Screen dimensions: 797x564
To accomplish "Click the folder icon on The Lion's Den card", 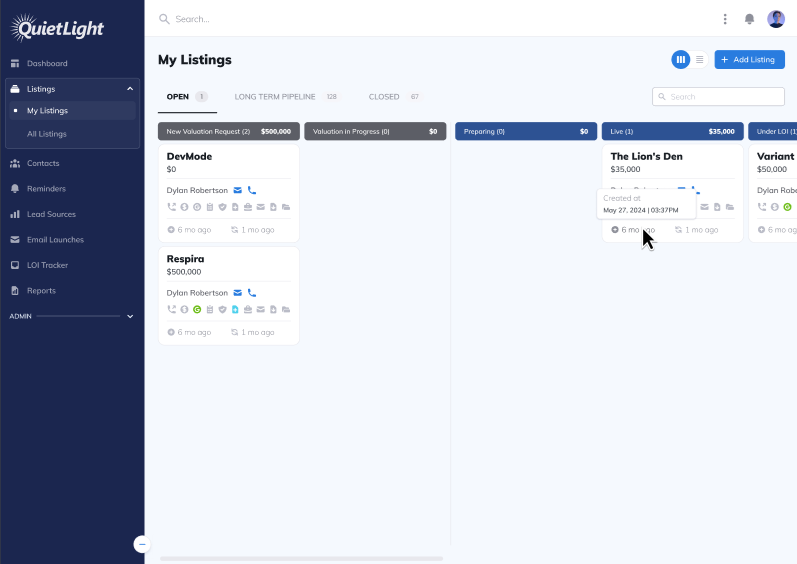I will point(729,207).
